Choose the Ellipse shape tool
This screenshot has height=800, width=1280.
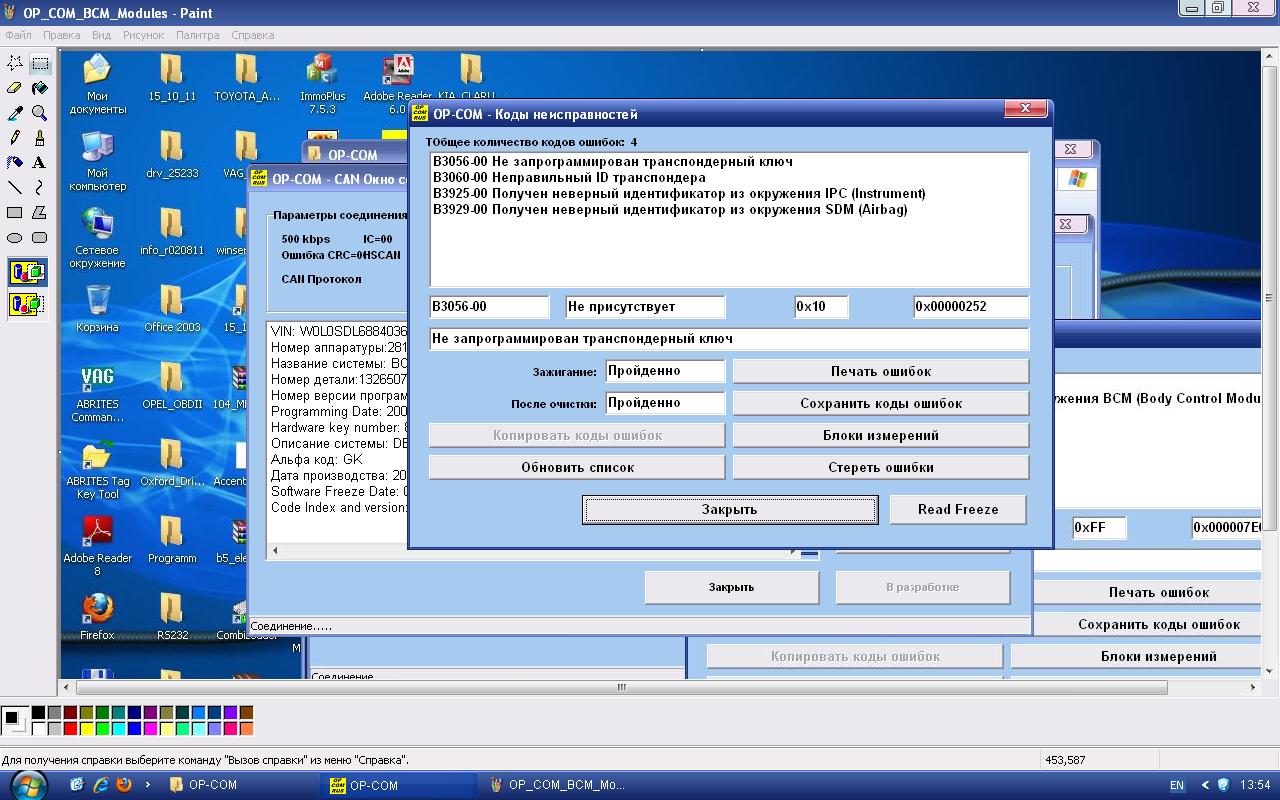pyautogui.click(x=15, y=237)
